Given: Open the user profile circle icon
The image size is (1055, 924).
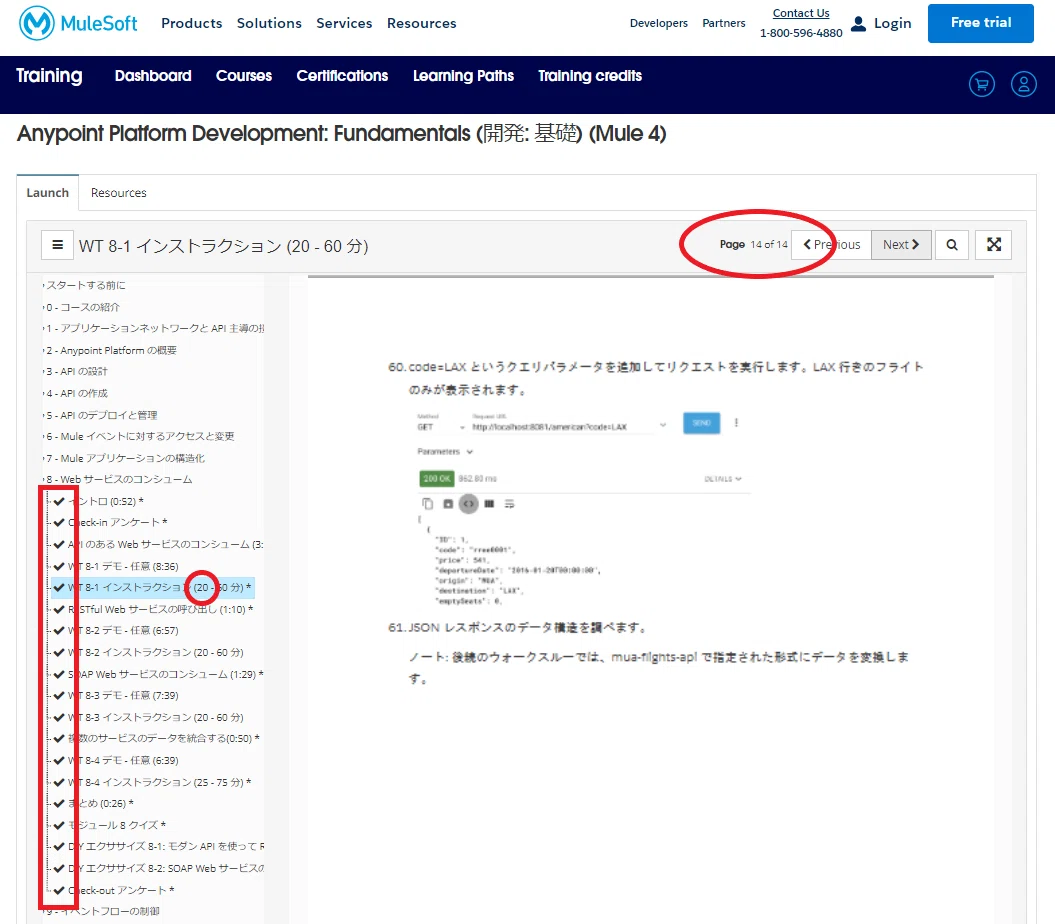Looking at the screenshot, I should [x=1023, y=84].
